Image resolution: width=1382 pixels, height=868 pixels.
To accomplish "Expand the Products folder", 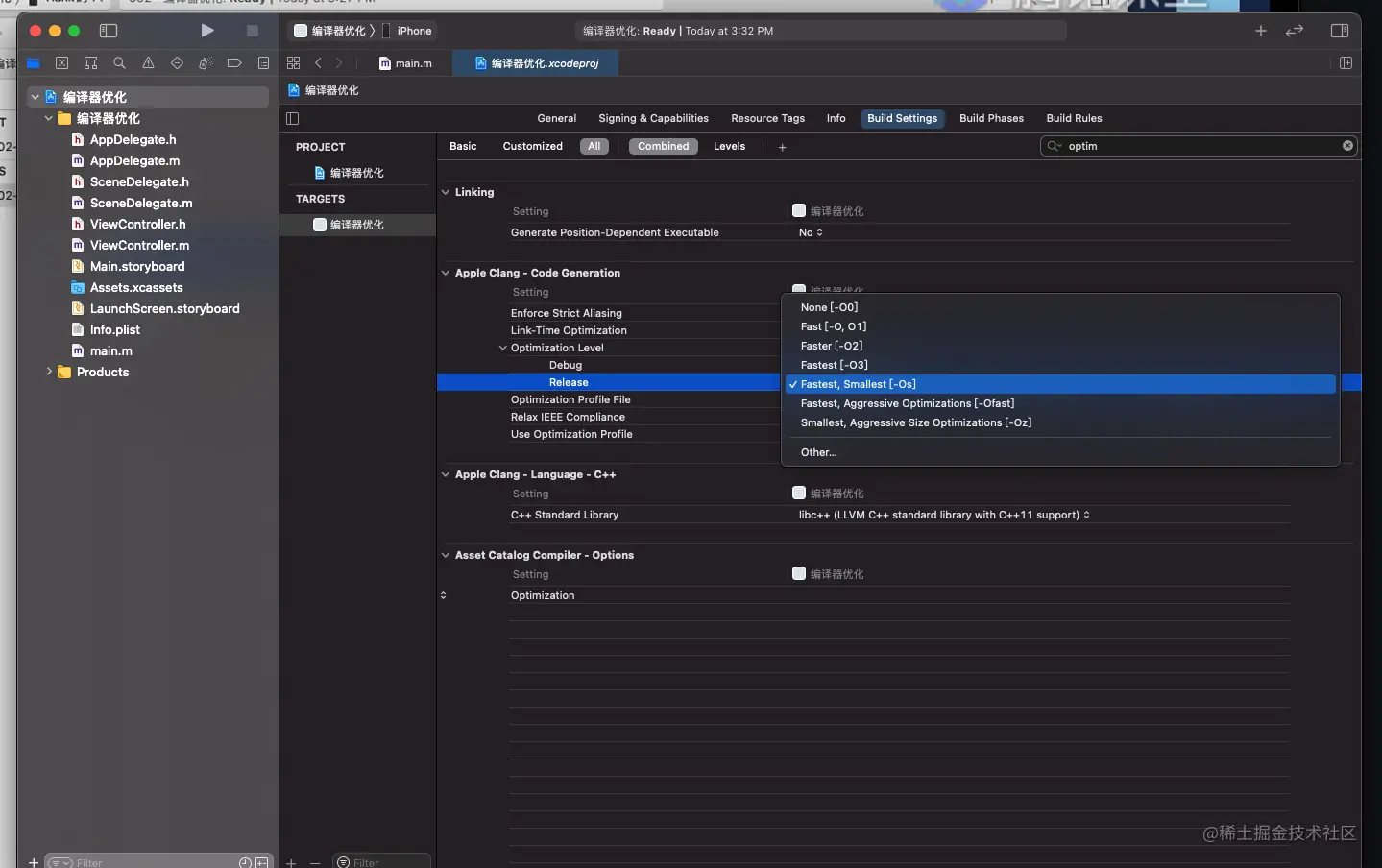I will pyautogui.click(x=48, y=372).
